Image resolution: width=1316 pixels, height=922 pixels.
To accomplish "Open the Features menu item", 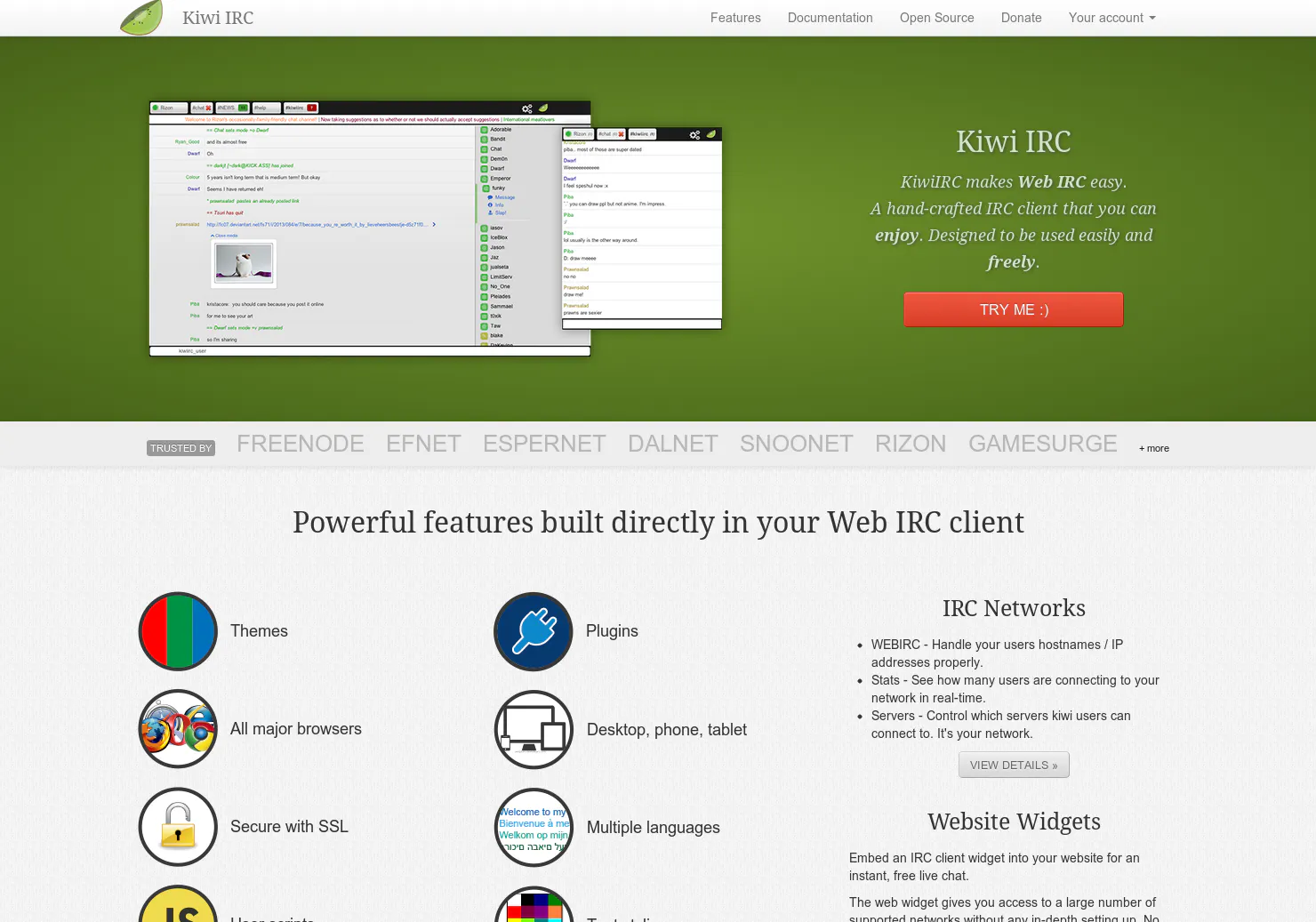I will click(x=735, y=18).
